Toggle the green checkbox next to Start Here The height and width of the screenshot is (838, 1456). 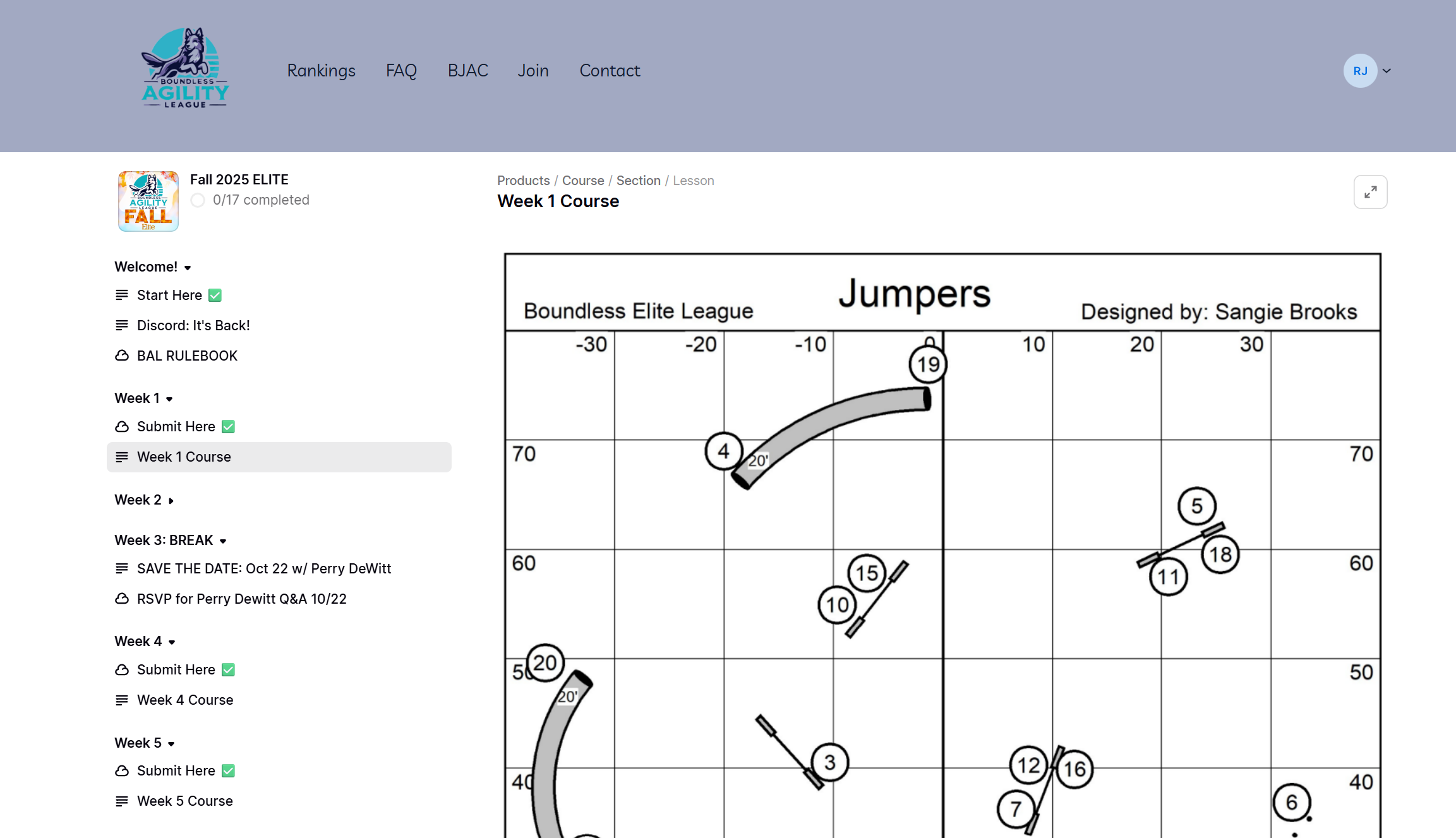(x=215, y=295)
